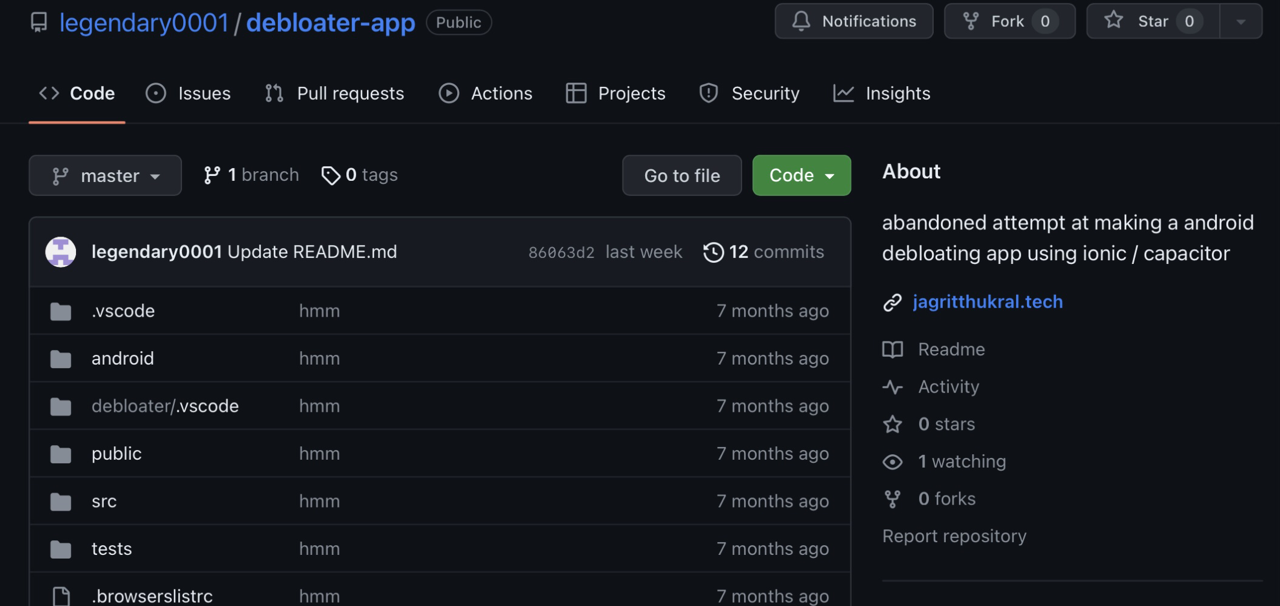Click the fork icon beside 0 forks
This screenshot has height=606, width=1280.
(892, 499)
